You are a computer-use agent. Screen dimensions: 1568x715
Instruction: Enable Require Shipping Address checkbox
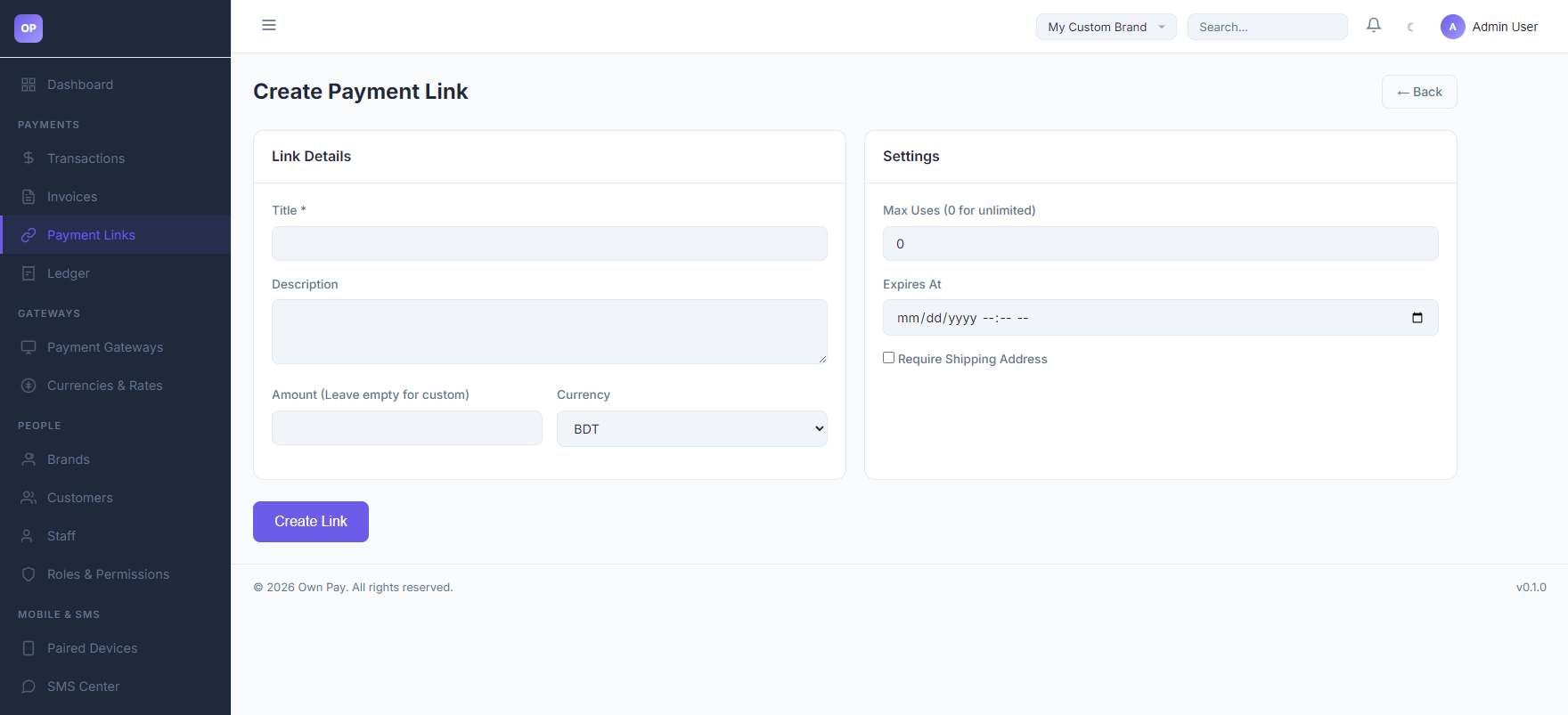888,358
